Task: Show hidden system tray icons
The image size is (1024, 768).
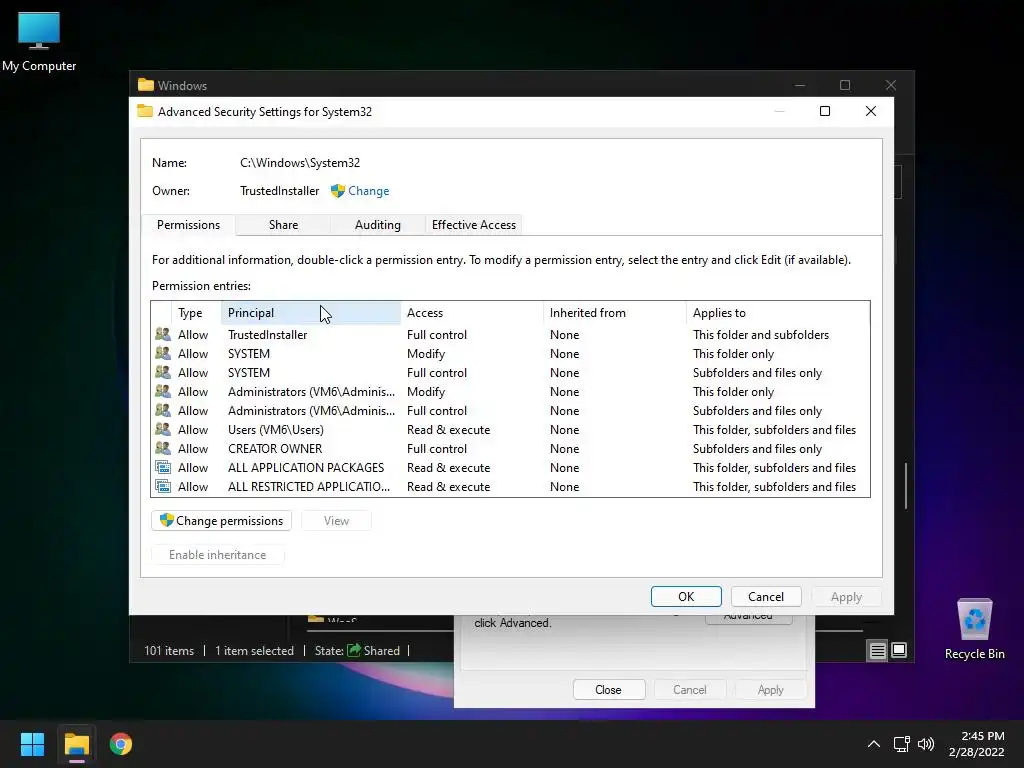Action: click(873, 744)
